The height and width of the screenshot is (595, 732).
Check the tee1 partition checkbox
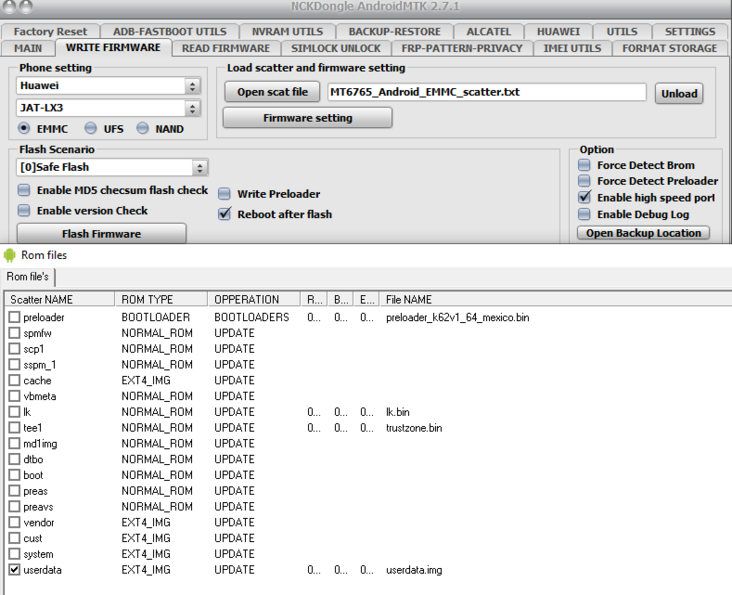click(x=14, y=427)
